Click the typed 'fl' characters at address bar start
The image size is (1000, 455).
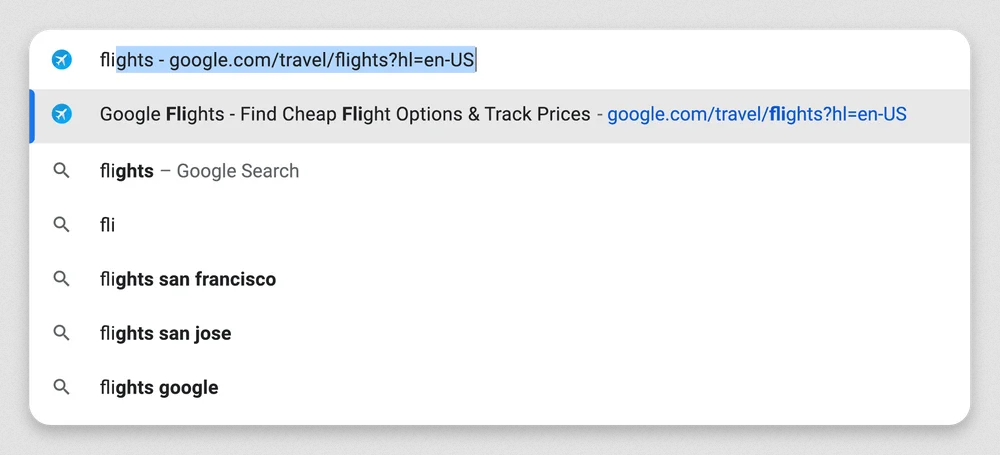click(x=105, y=60)
